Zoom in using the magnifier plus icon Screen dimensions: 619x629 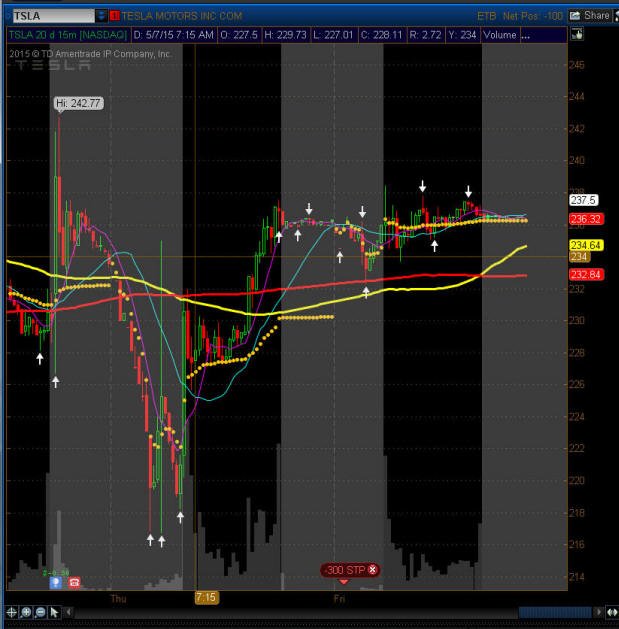(26, 612)
